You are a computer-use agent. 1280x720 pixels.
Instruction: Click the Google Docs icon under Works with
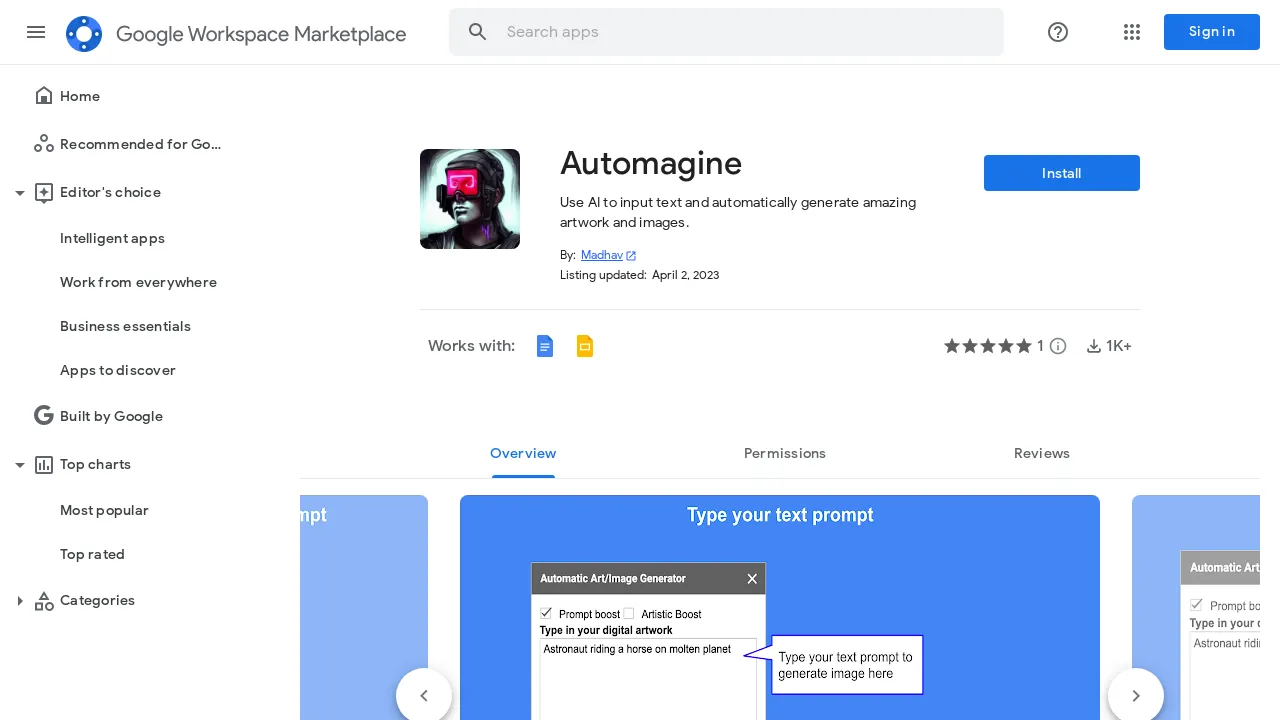pyautogui.click(x=545, y=346)
